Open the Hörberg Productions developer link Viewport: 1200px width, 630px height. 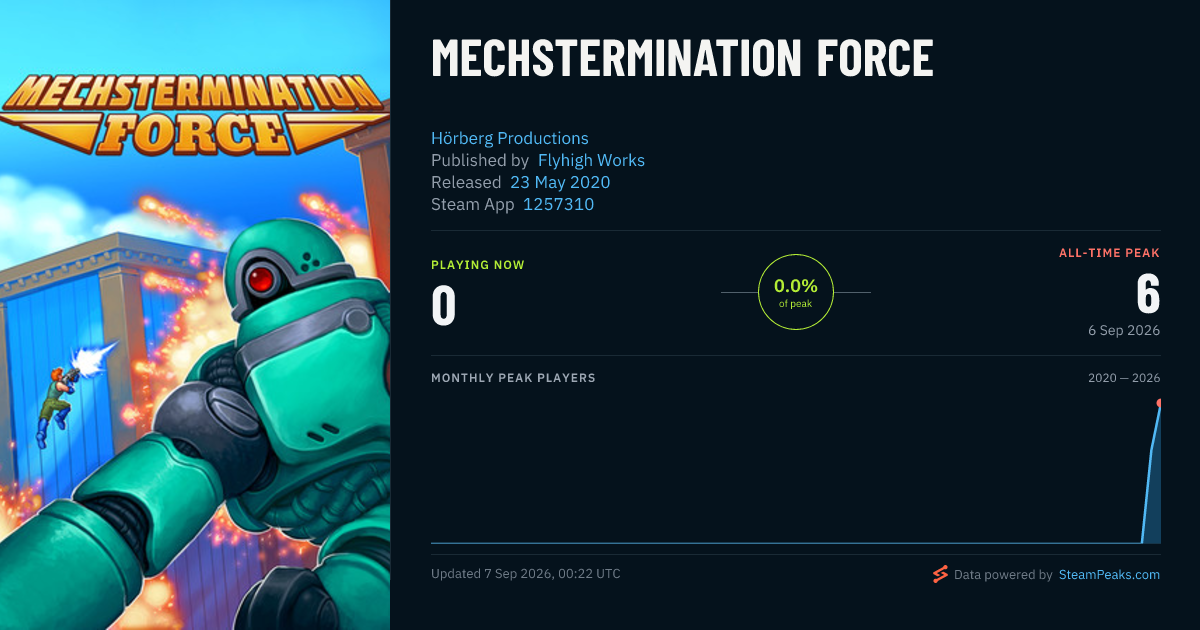point(510,138)
